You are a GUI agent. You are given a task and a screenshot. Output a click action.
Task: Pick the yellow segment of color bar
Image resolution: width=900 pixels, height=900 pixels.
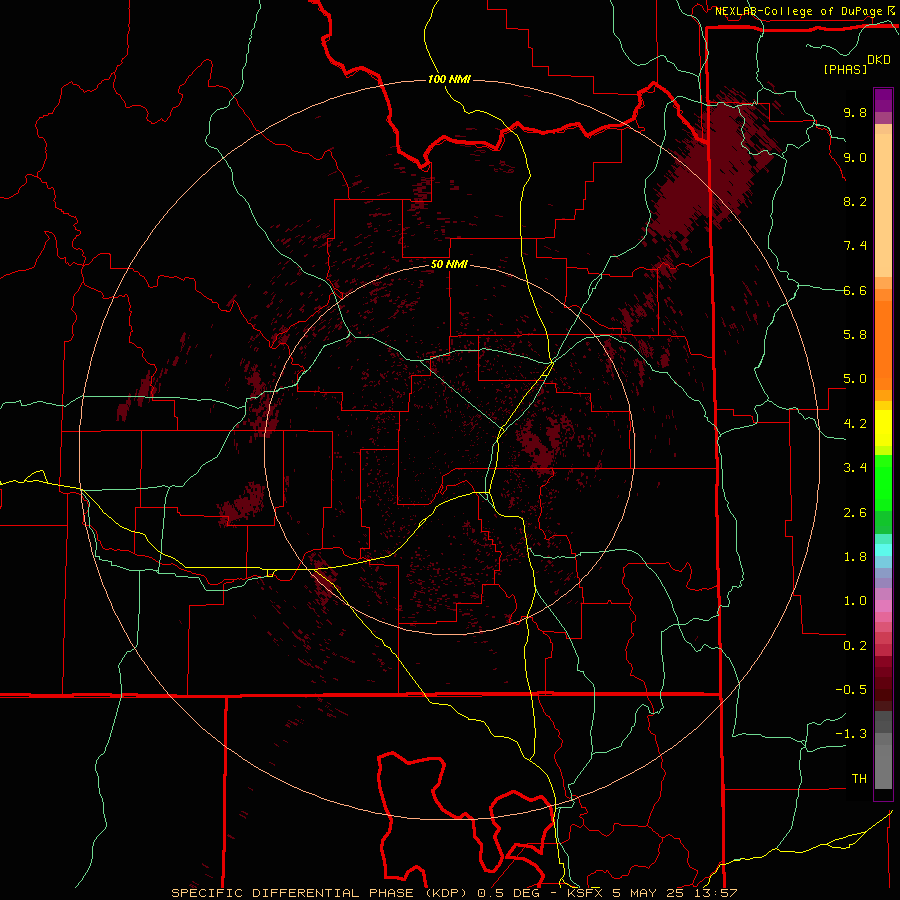tap(883, 428)
